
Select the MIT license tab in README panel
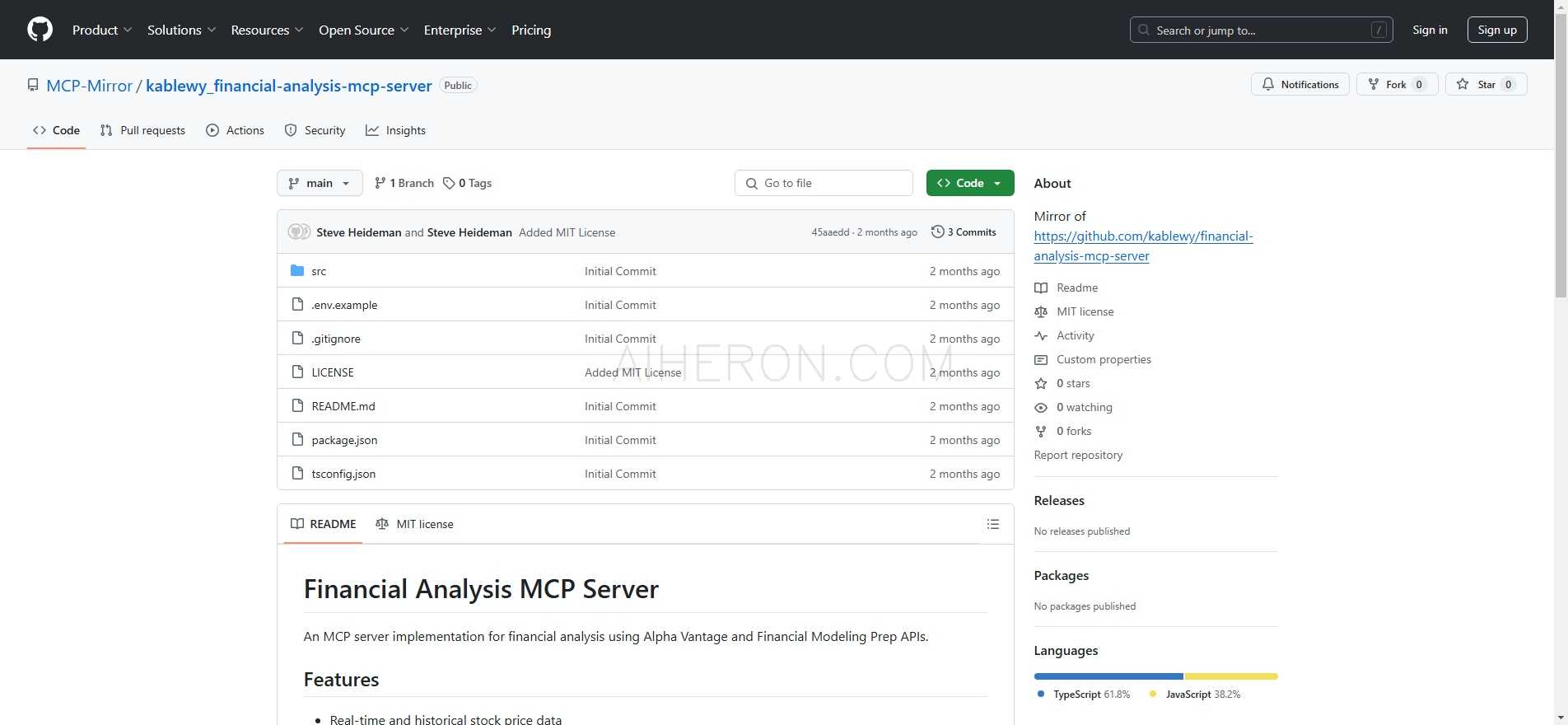coord(414,524)
